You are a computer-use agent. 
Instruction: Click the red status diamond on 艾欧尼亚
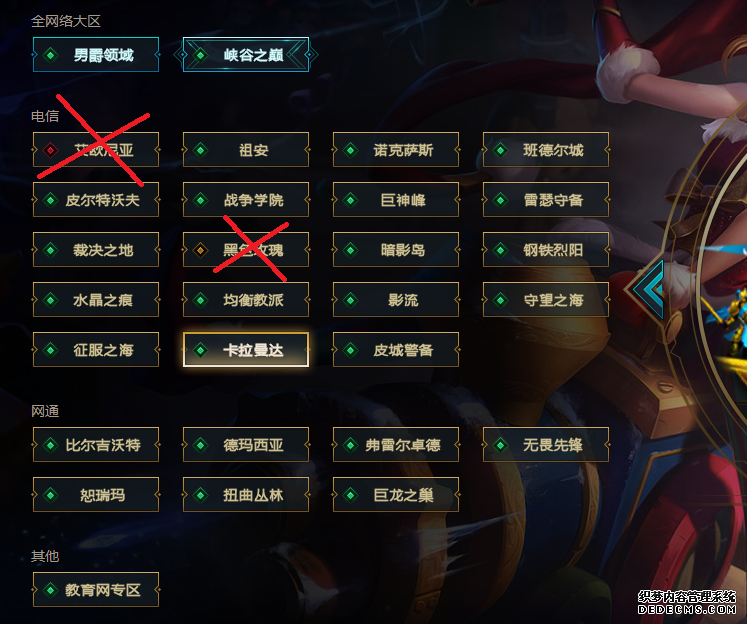coord(50,150)
